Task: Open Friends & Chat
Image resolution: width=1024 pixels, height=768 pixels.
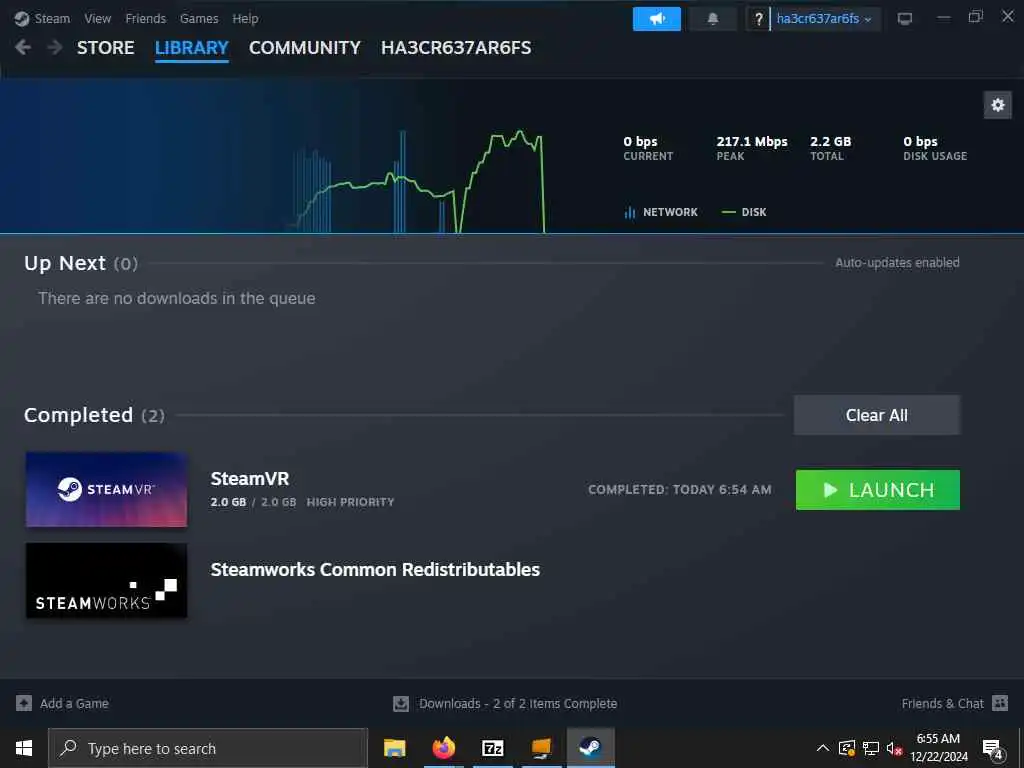Action: [942, 703]
